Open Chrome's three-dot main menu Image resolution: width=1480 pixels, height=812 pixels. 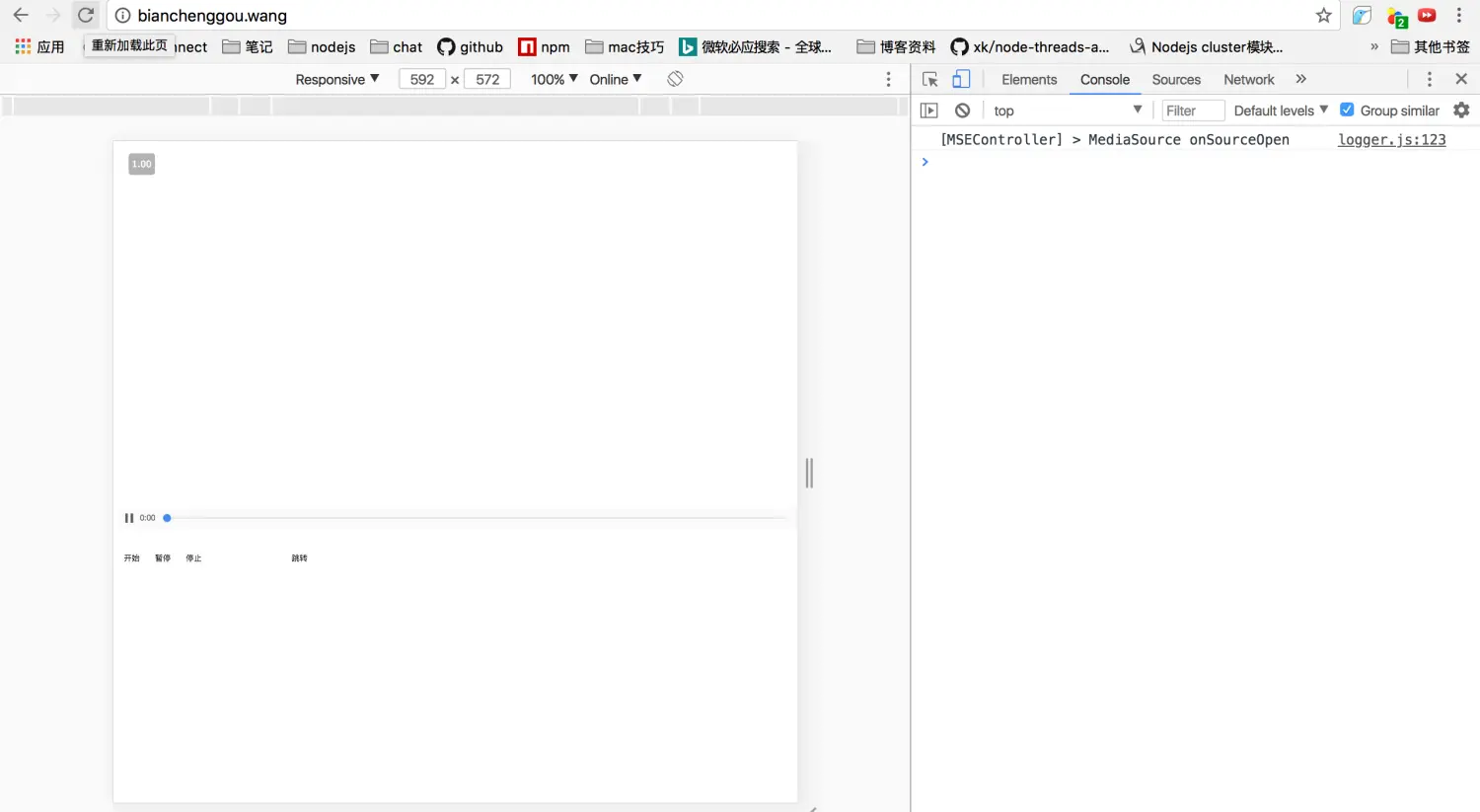(1459, 16)
